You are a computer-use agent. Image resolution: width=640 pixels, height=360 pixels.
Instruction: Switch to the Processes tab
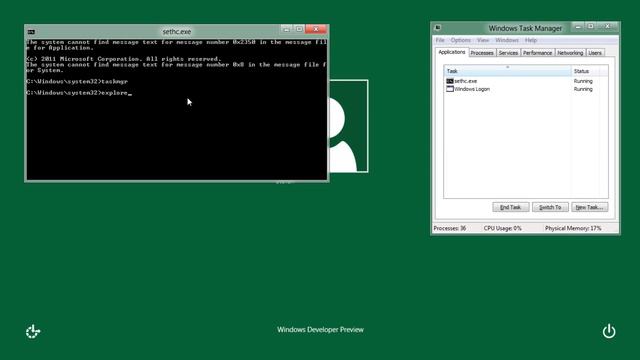(482, 53)
